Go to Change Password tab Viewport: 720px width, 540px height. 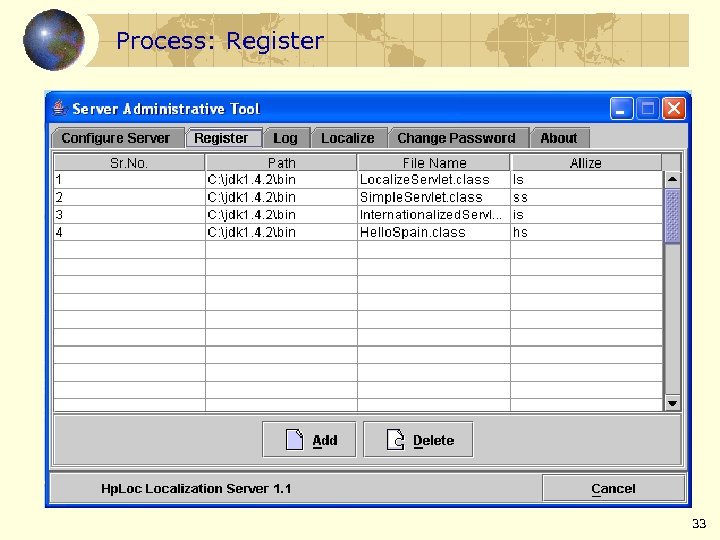tap(457, 138)
